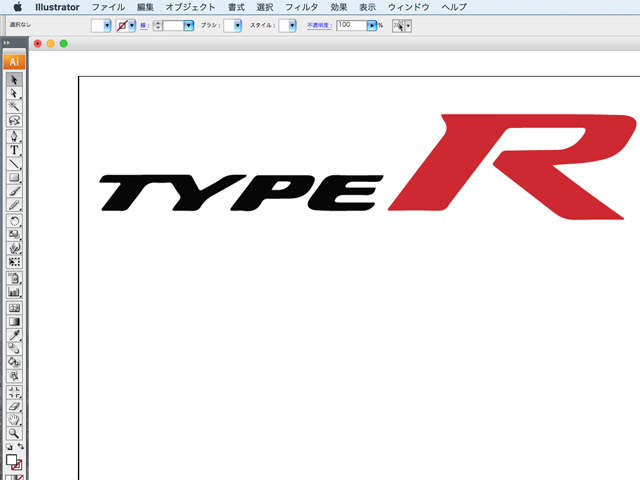
Task: Select the Eraser tool
Action: tap(14, 406)
